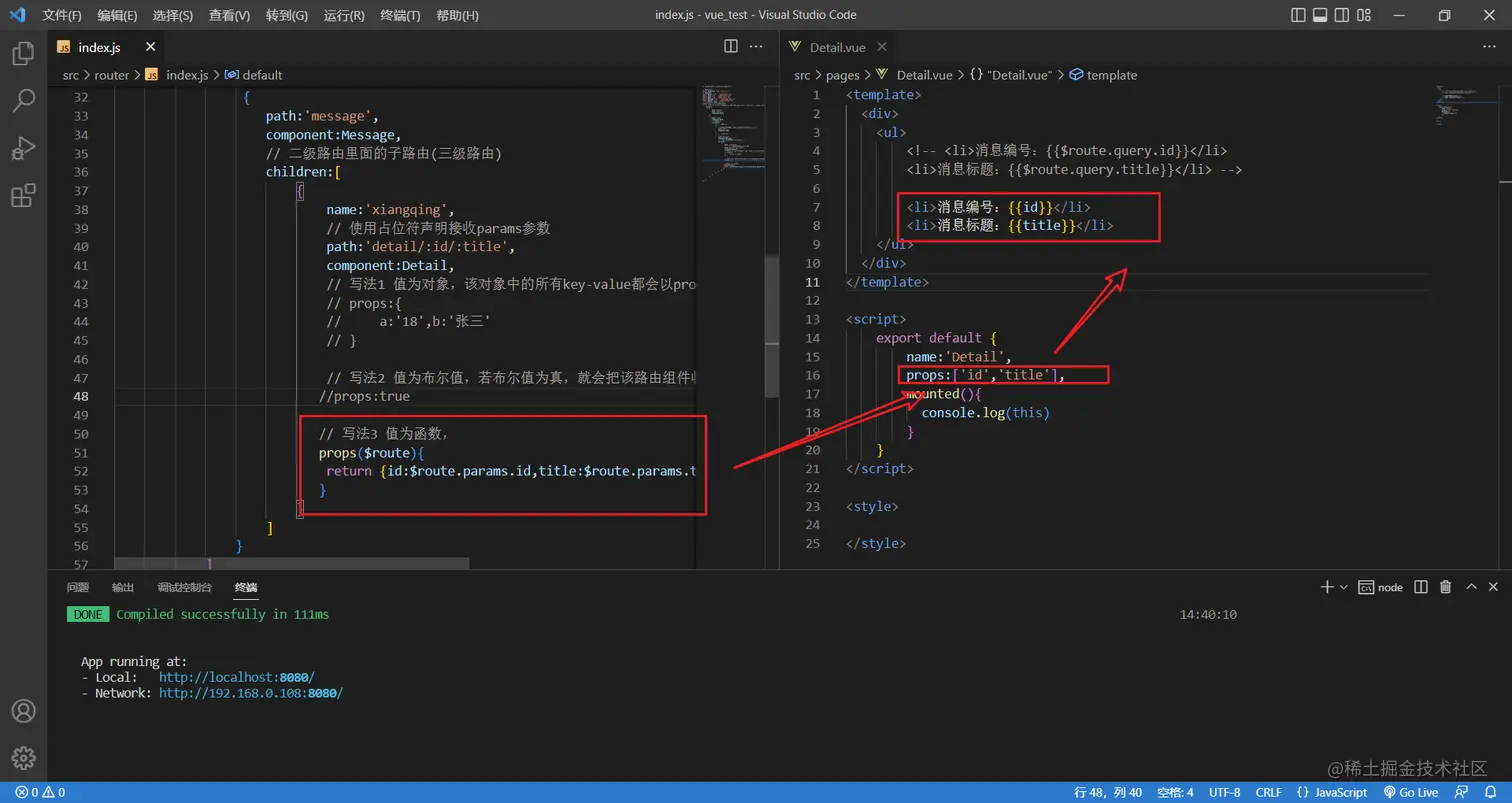Open the 帮助(H) menu
1512x803 pixels.
click(x=457, y=15)
